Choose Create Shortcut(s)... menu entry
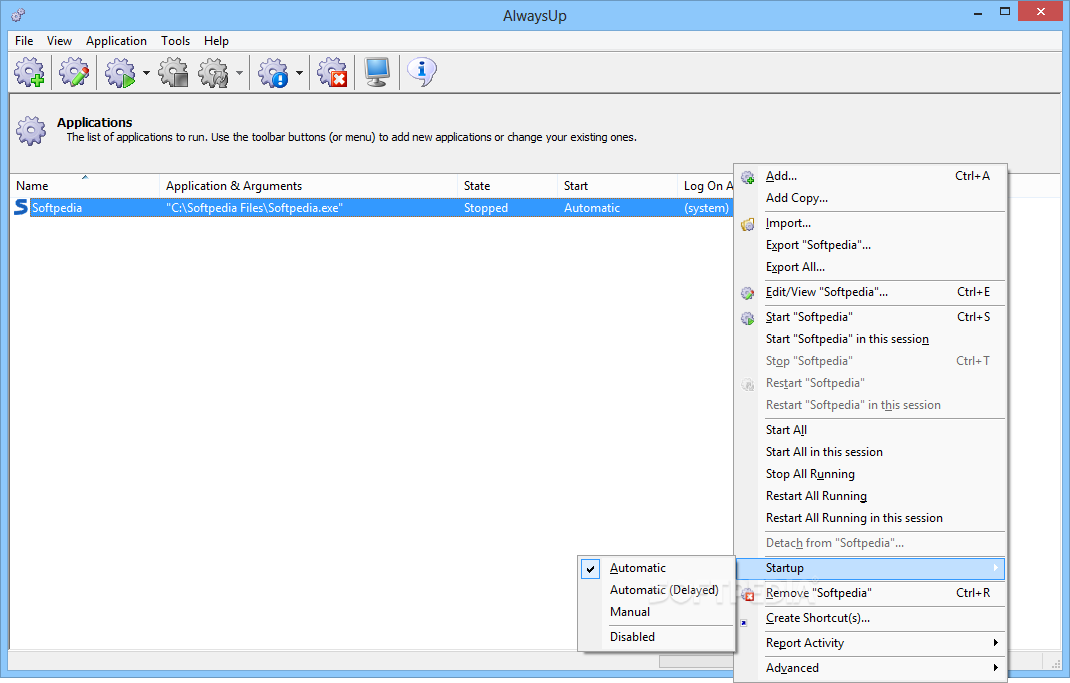Image resolution: width=1070 pixels, height=683 pixels. point(870,618)
